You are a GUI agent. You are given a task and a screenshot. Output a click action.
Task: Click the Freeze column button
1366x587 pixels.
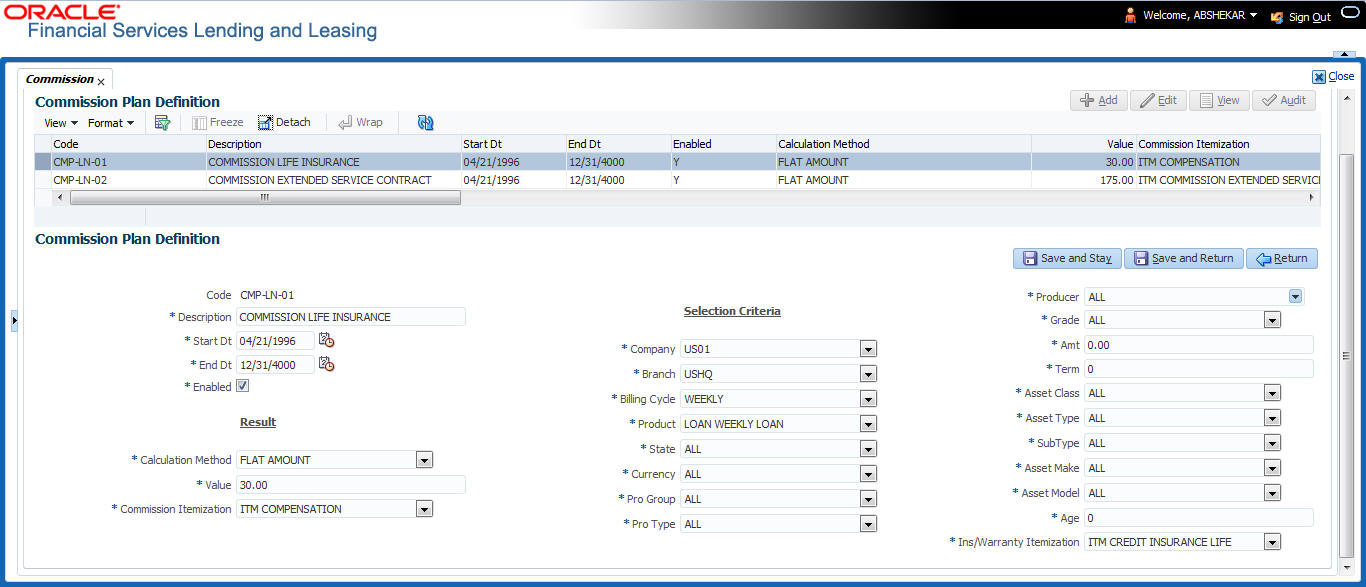[x=217, y=122]
